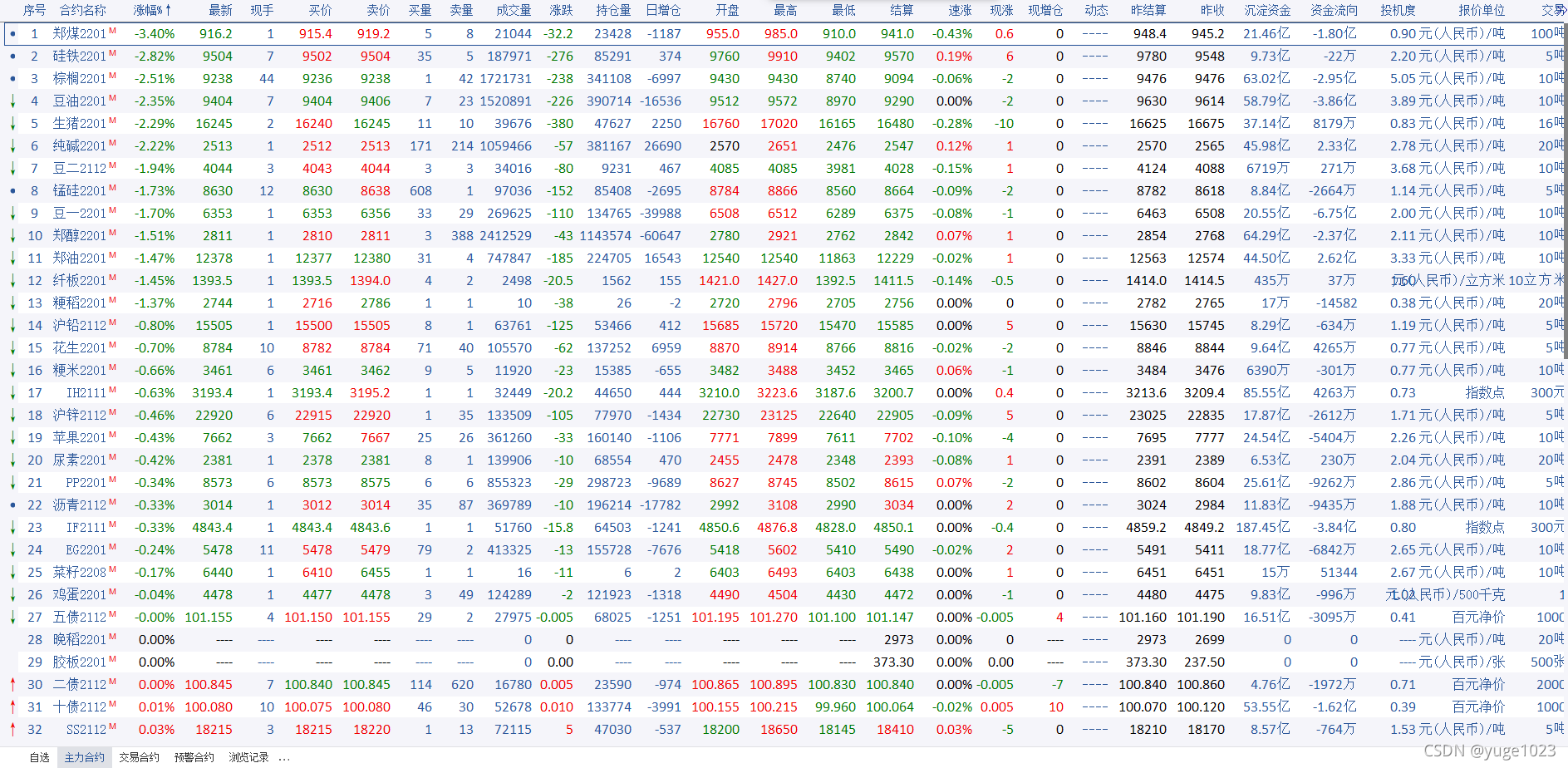
Task: Click the blue dot marker beside 沥青2112
Action: [12, 505]
